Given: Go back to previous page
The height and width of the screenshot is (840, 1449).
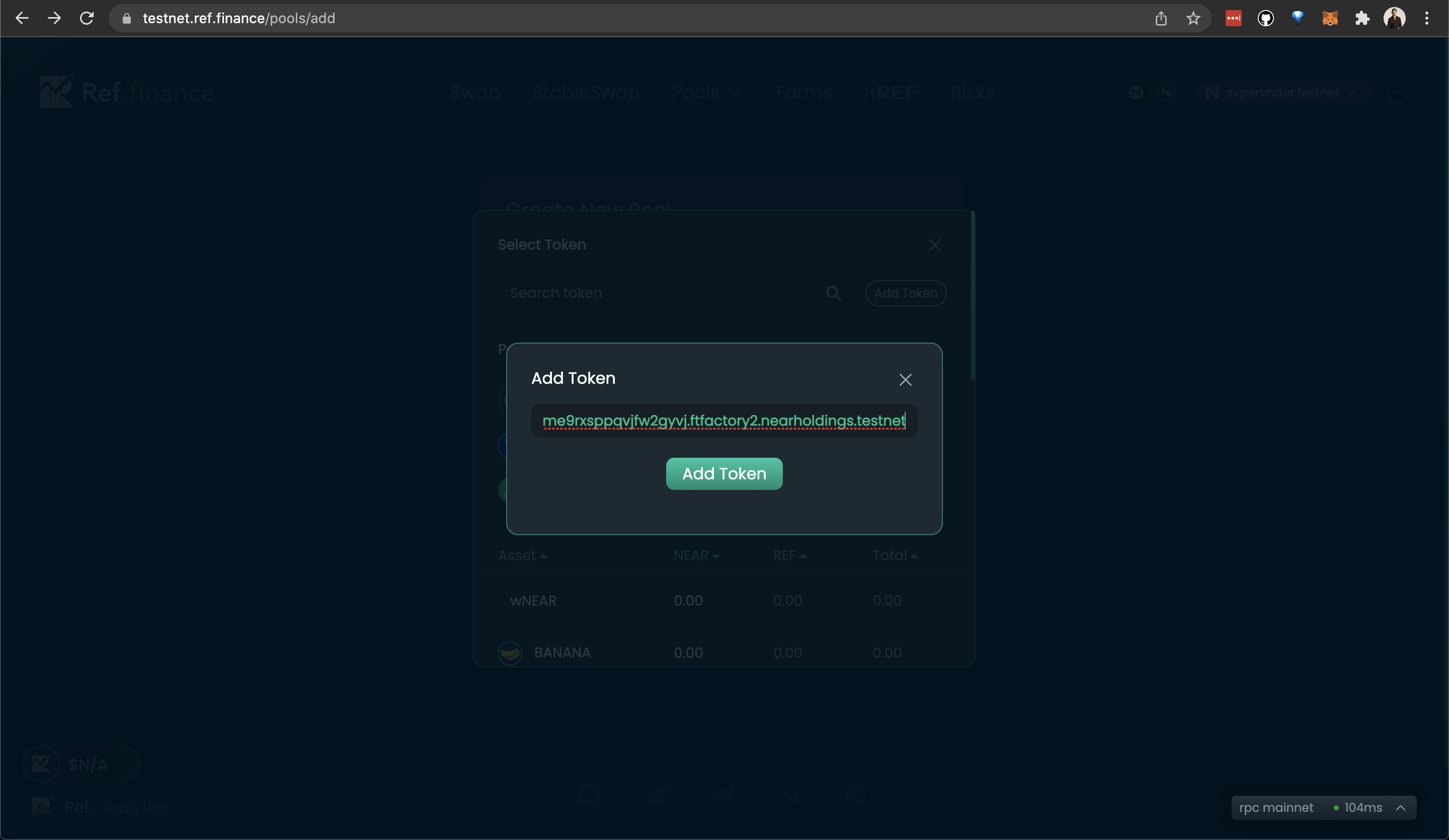Looking at the screenshot, I should 22,19.
